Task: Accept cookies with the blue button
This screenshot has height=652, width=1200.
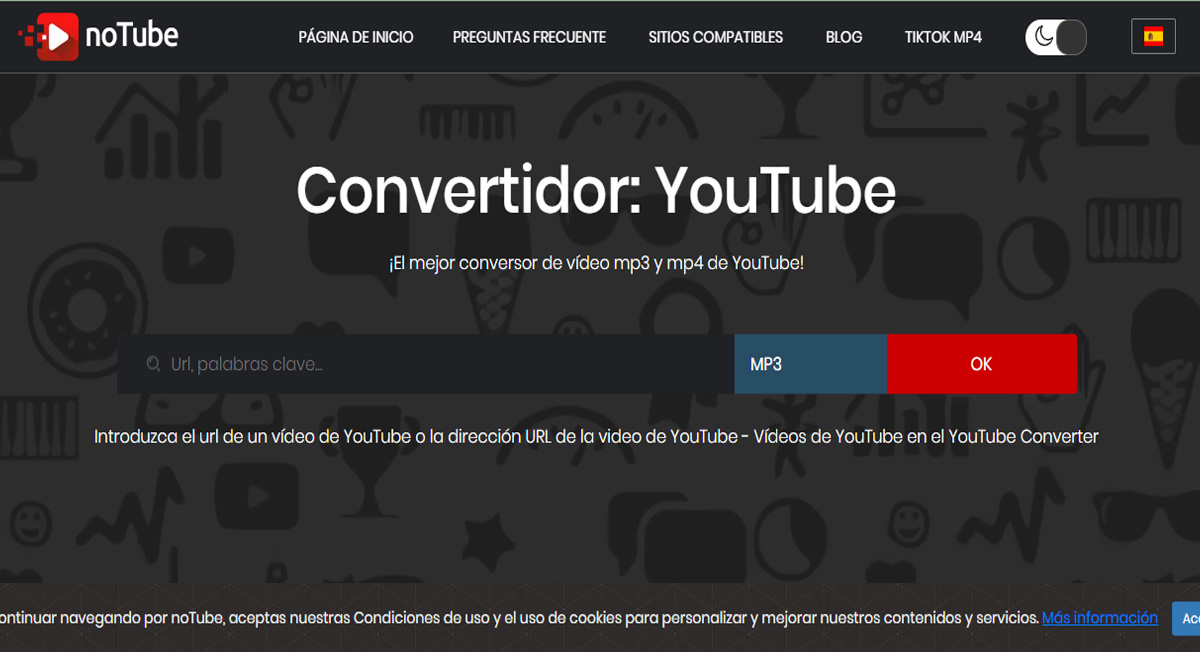Action: click(x=1186, y=619)
